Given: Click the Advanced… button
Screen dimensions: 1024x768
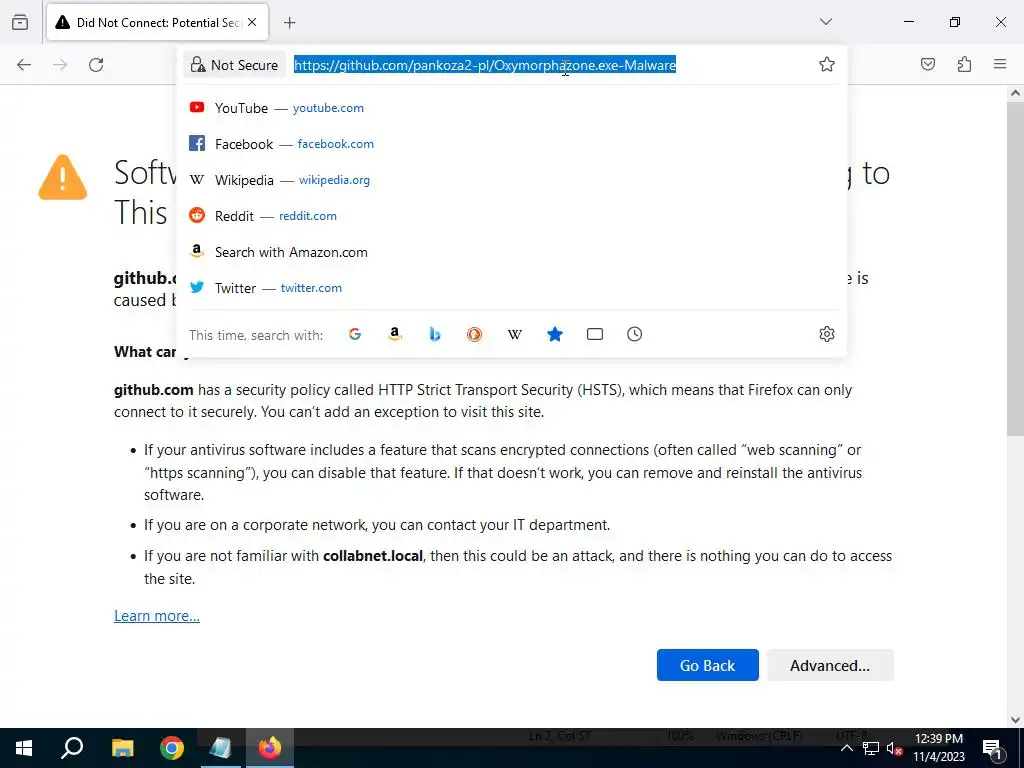Looking at the screenshot, I should (830, 665).
